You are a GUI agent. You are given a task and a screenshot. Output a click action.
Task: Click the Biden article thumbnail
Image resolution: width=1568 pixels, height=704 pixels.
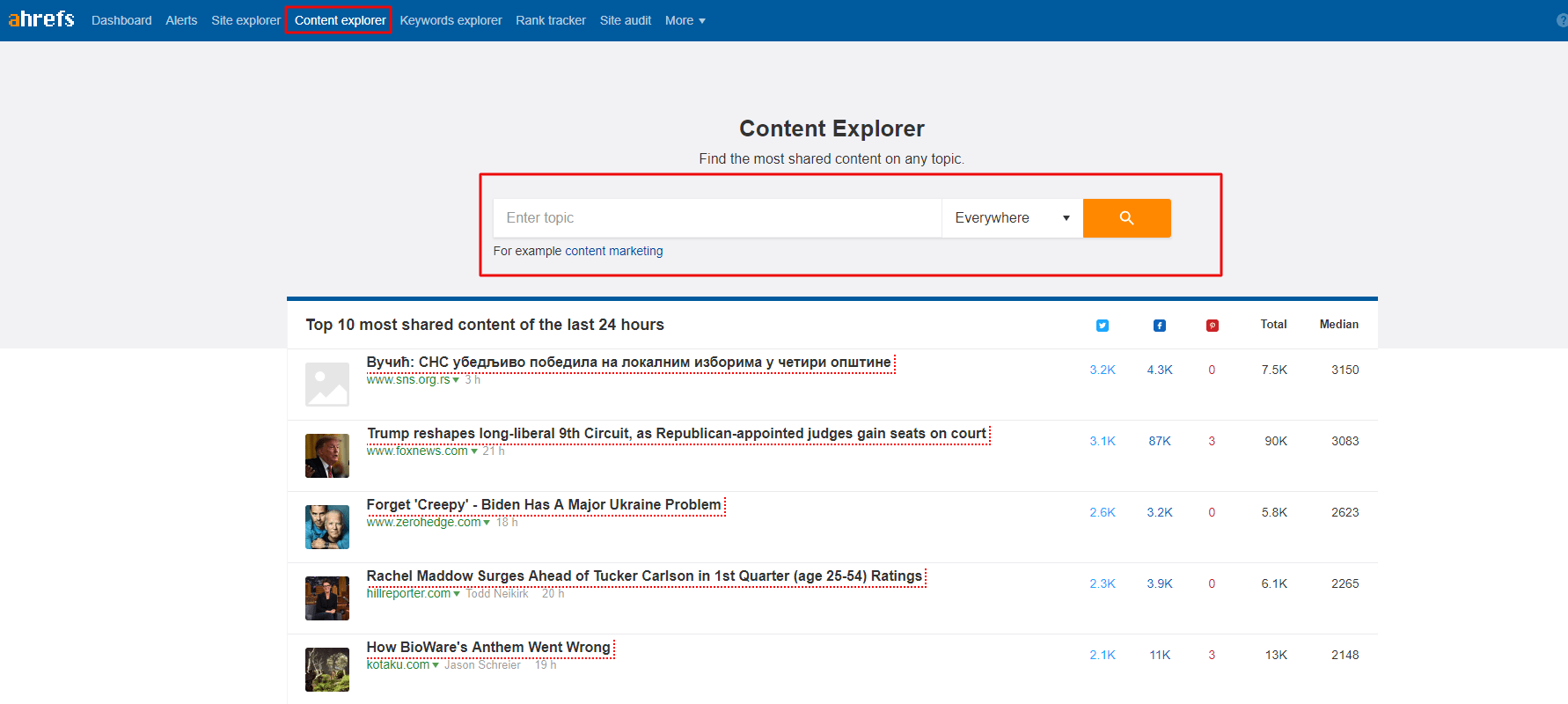[327, 527]
